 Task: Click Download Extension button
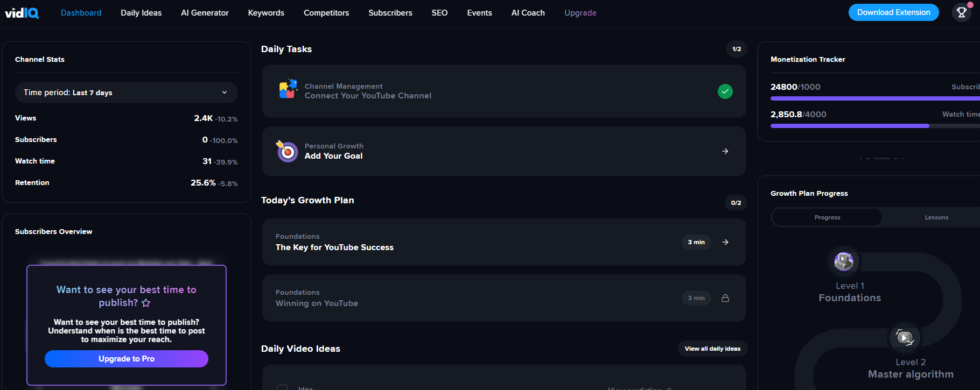click(x=893, y=12)
